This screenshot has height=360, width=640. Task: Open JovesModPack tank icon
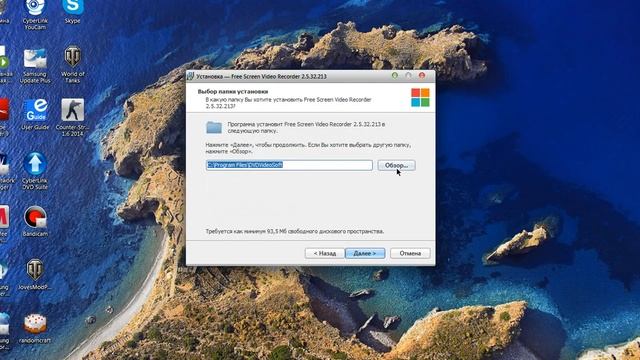(35, 274)
